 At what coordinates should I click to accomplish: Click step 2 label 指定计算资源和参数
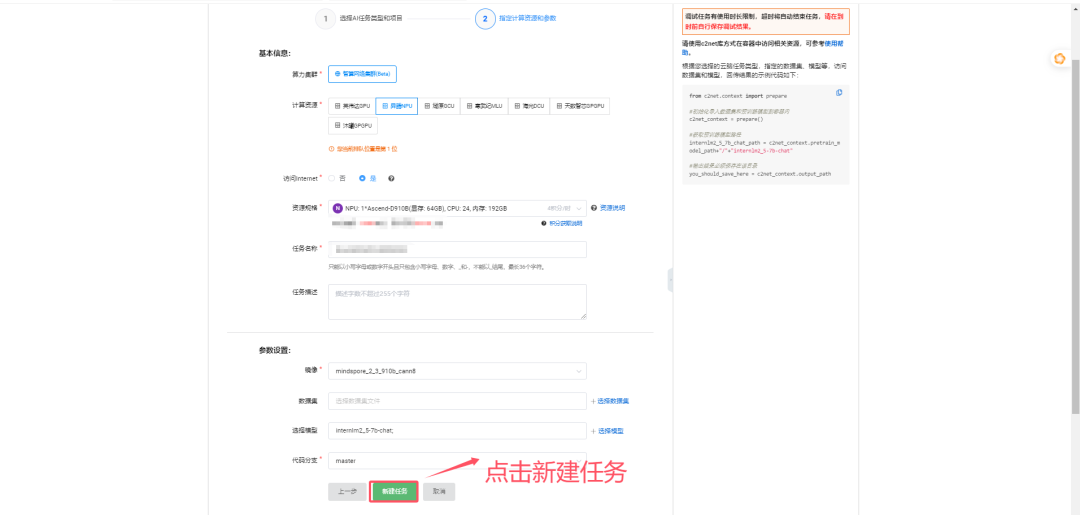point(528,19)
